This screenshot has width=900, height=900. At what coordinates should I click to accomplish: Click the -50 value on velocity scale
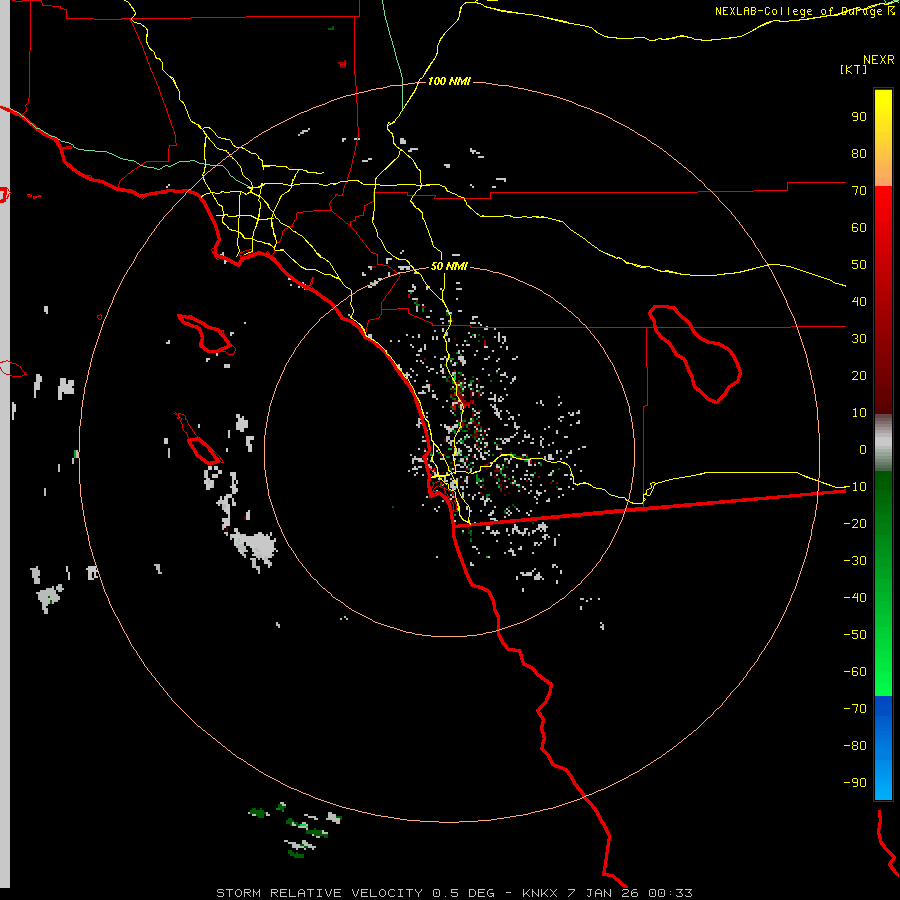pyautogui.click(x=855, y=635)
